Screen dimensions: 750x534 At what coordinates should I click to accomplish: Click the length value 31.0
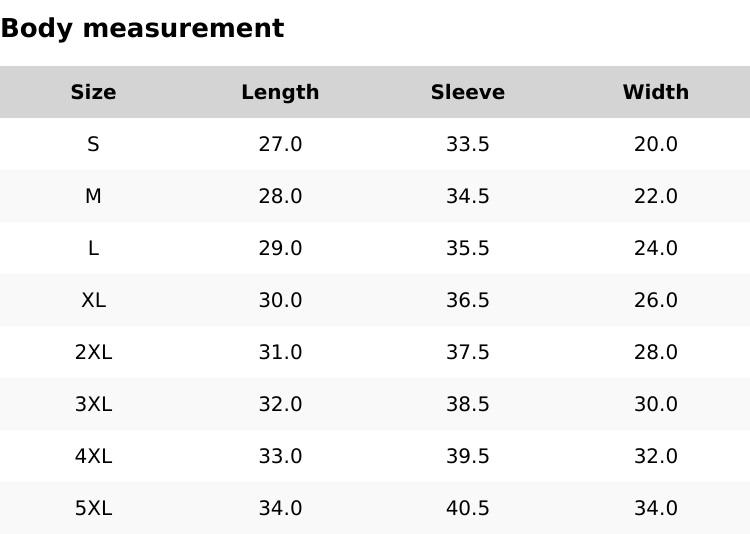[x=280, y=353]
